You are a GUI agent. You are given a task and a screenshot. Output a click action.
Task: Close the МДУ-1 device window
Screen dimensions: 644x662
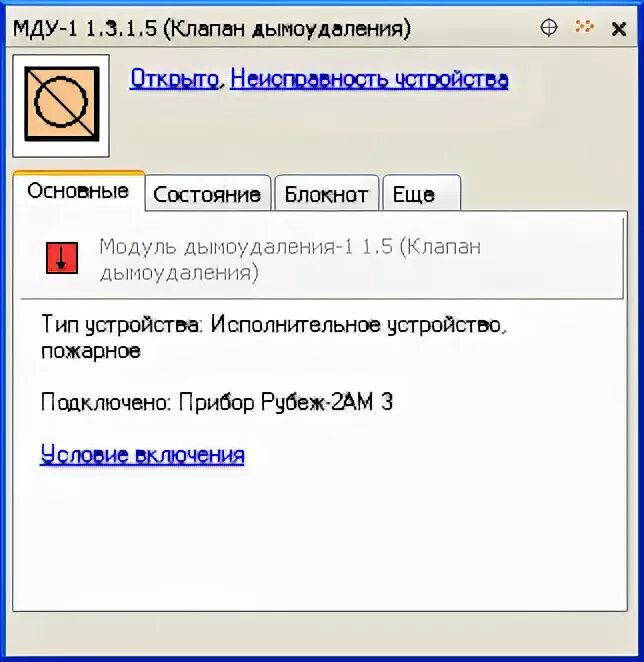click(x=619, y=29)
